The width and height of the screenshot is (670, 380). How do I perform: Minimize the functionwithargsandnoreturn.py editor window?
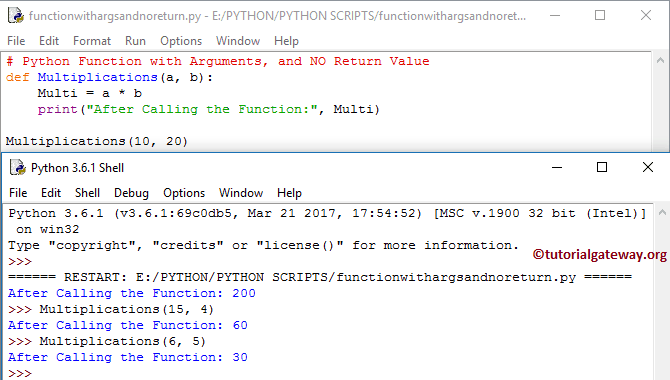coord(555,15)
